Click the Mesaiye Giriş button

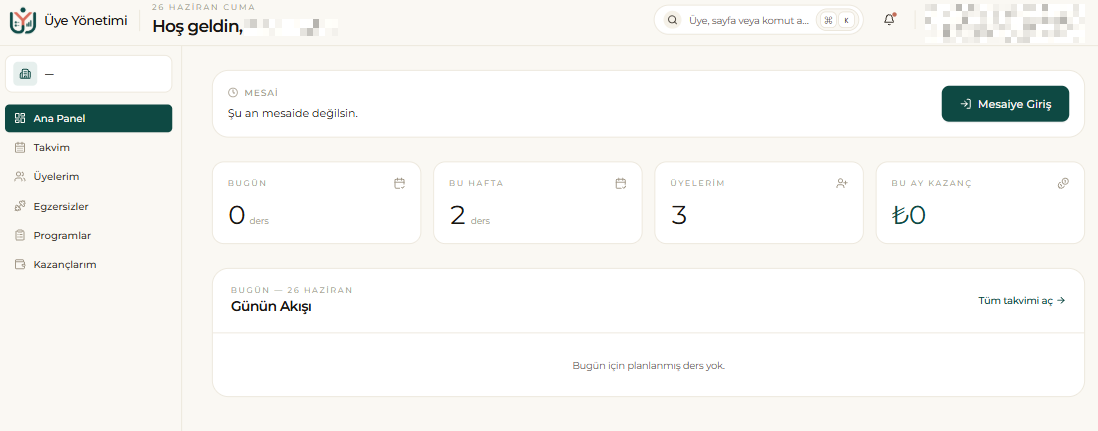coord(1005,104)
